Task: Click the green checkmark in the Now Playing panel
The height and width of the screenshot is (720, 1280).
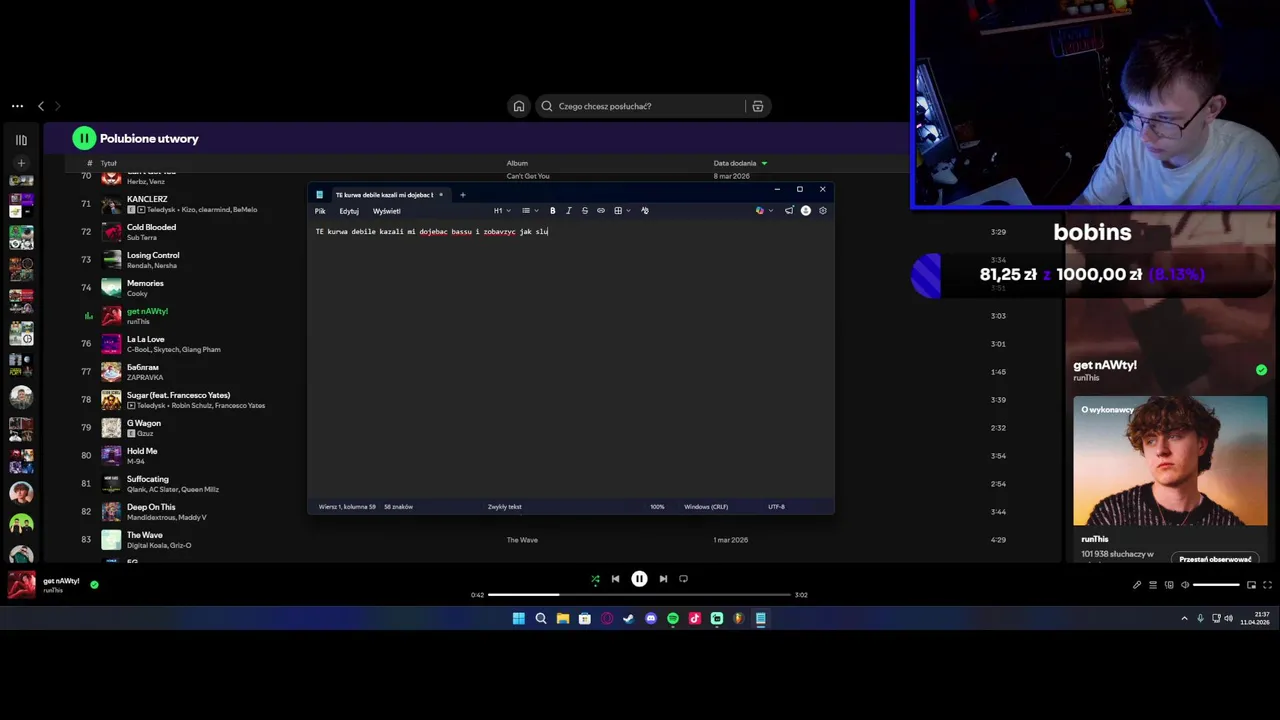Action: tap(1261, 370)
